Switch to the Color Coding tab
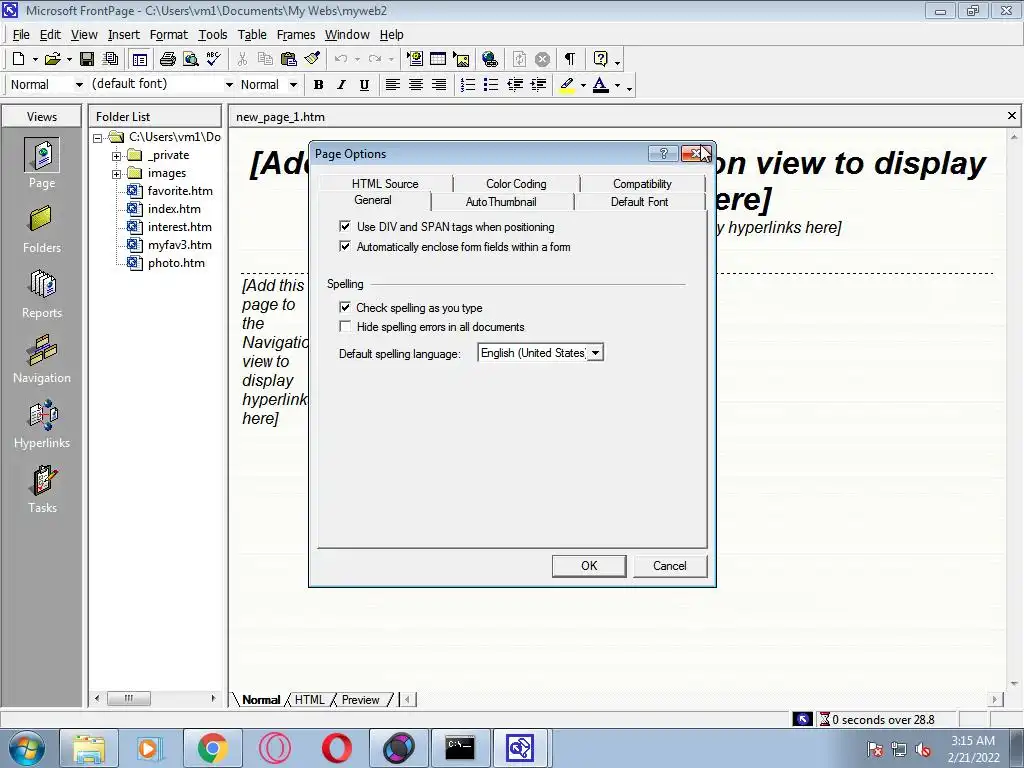Viewport: 1024px width, 768px height. pyautogui.click(x=516, y=184)
